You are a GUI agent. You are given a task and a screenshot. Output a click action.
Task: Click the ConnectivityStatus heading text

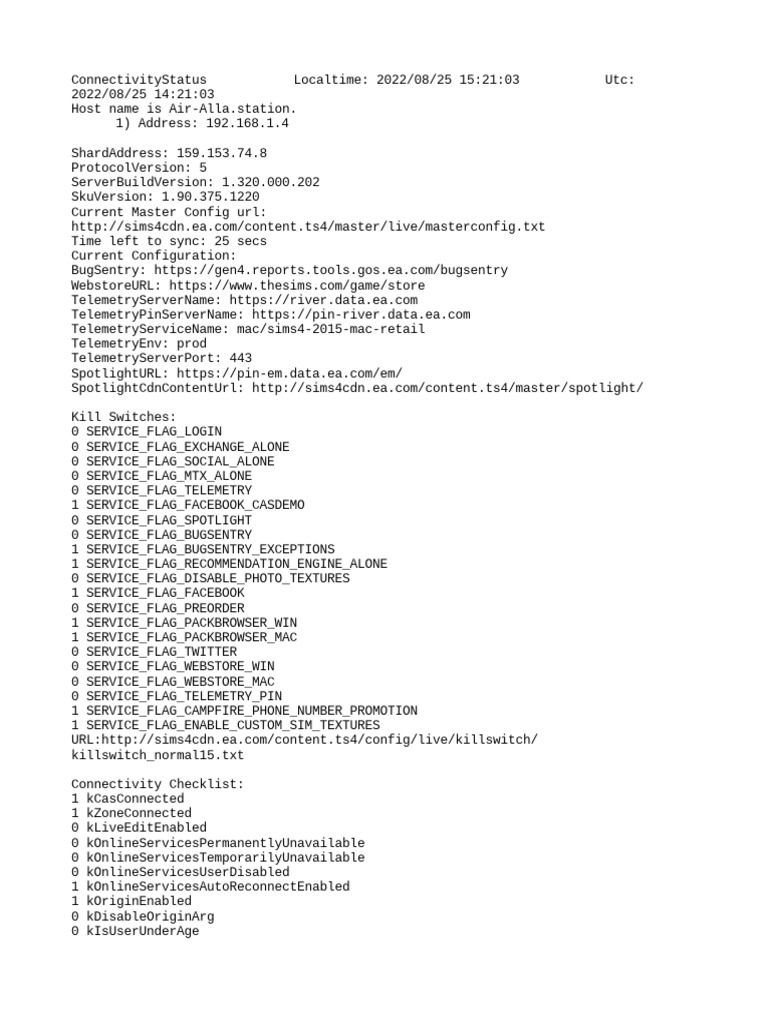coord(138,80)
